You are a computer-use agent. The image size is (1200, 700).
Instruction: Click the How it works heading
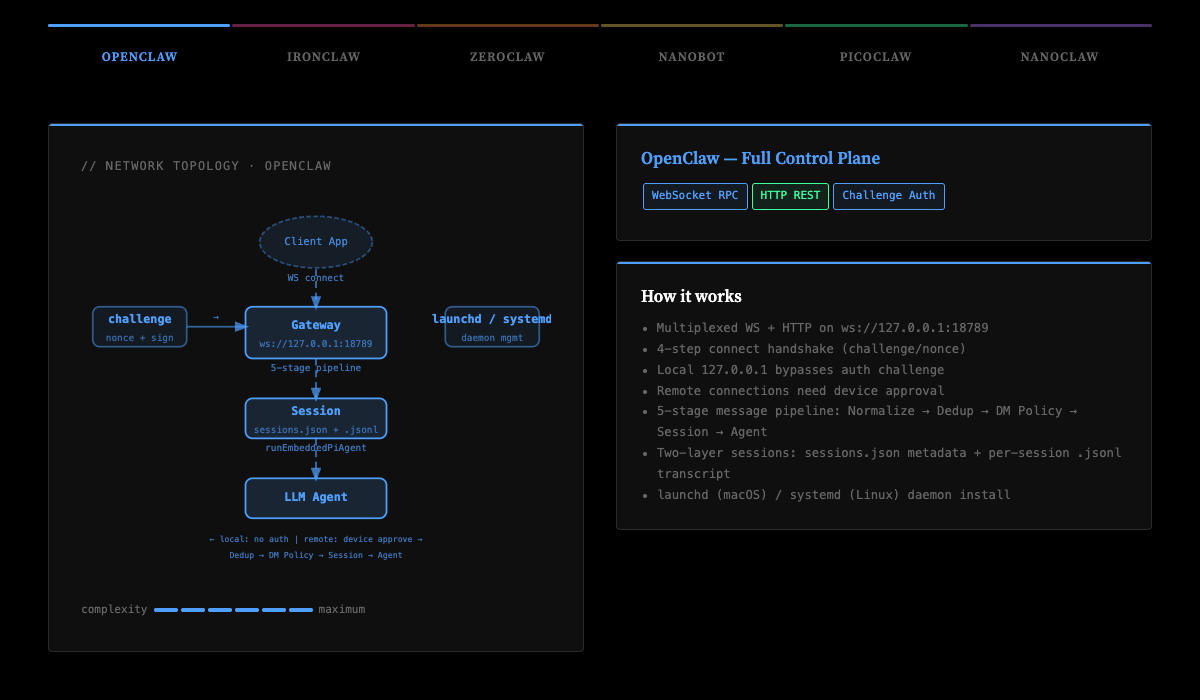(x=692, y=296)
